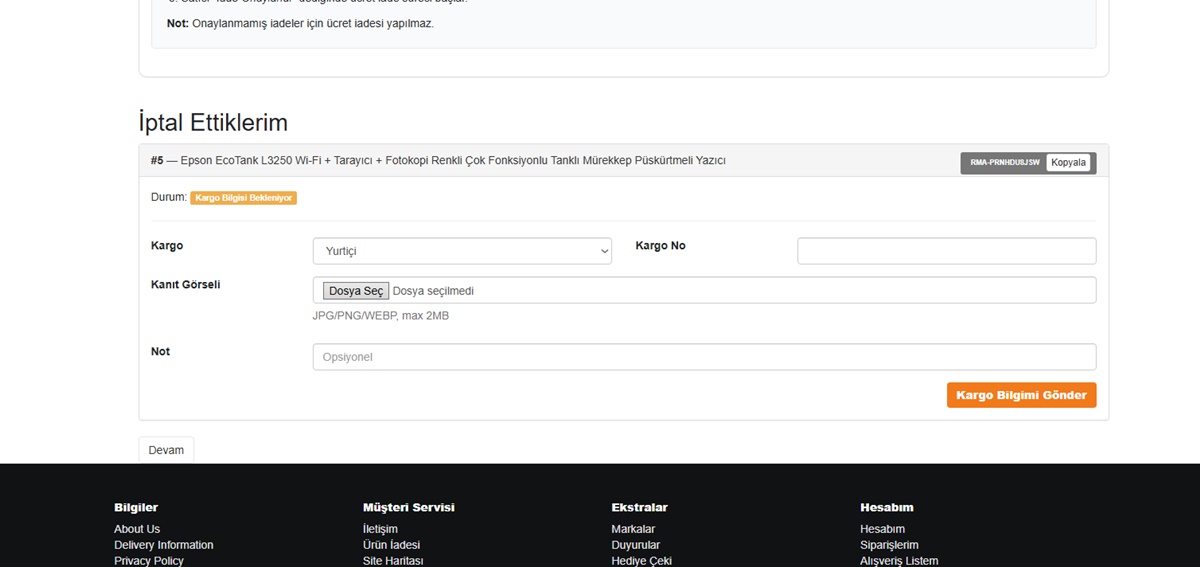This screenshot has width=1200, height=567.
Task: Copy RMA code with Kopyala button
Action: pyautogui.click(x=1068, y=162)
